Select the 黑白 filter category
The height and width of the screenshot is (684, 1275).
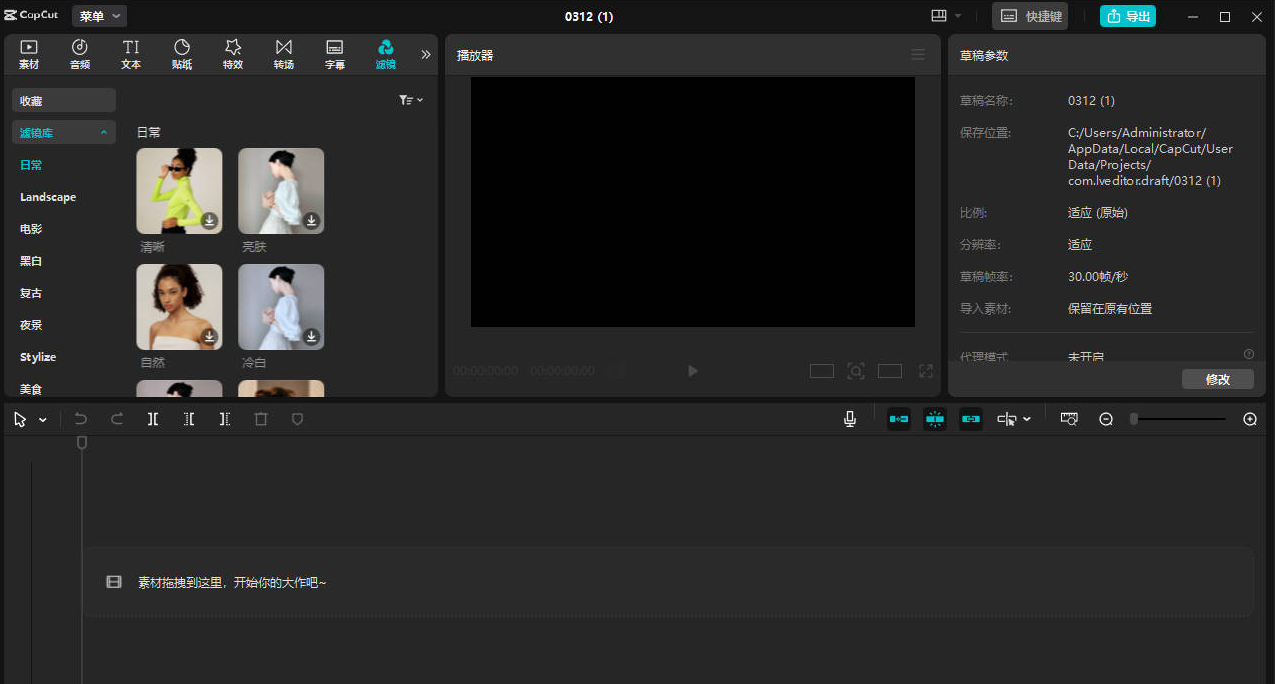coord(31,261)
